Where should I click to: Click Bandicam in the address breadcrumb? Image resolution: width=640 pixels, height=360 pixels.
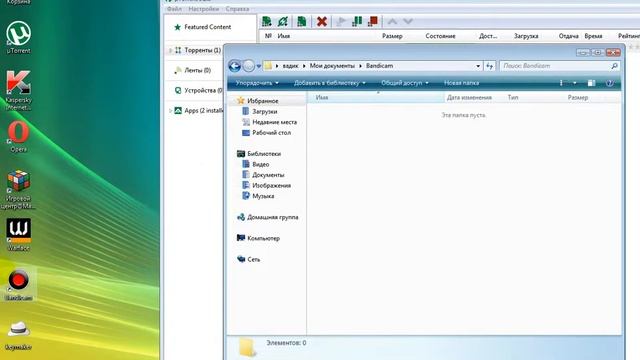[x=379, y=66]
